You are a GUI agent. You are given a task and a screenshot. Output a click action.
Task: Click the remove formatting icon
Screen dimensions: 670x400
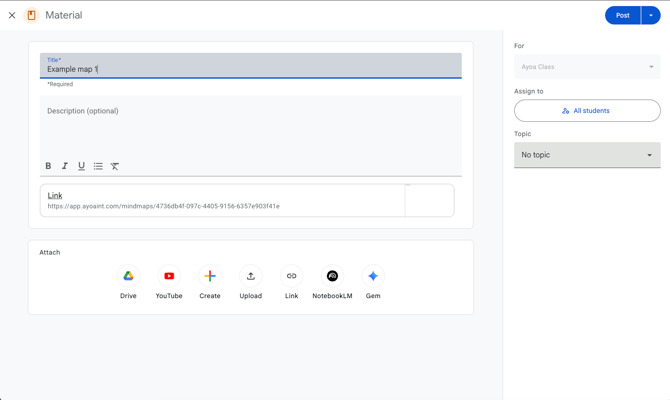(x=115, y=166)
